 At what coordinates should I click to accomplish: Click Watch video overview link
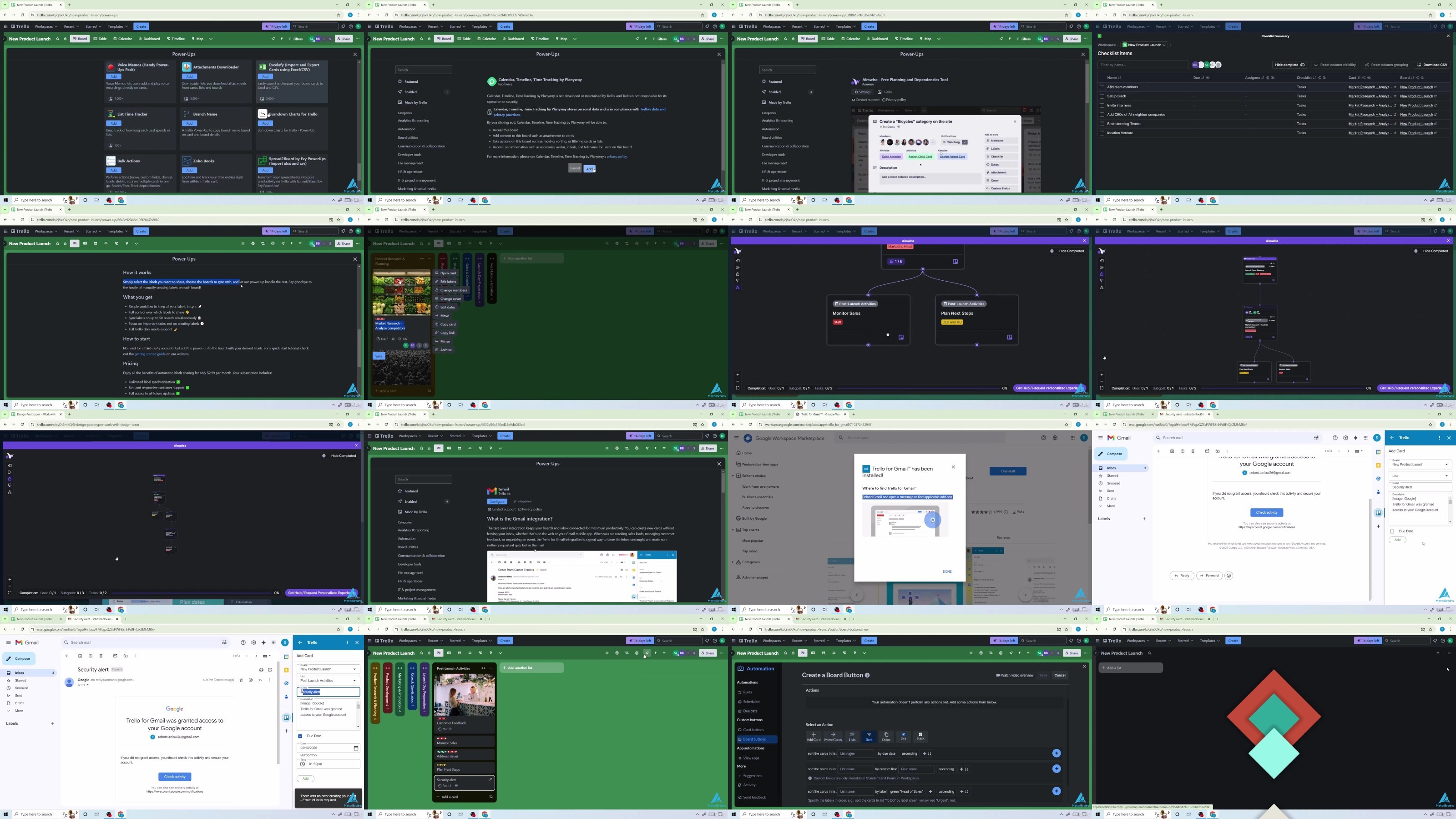[x=1015, y=675]
